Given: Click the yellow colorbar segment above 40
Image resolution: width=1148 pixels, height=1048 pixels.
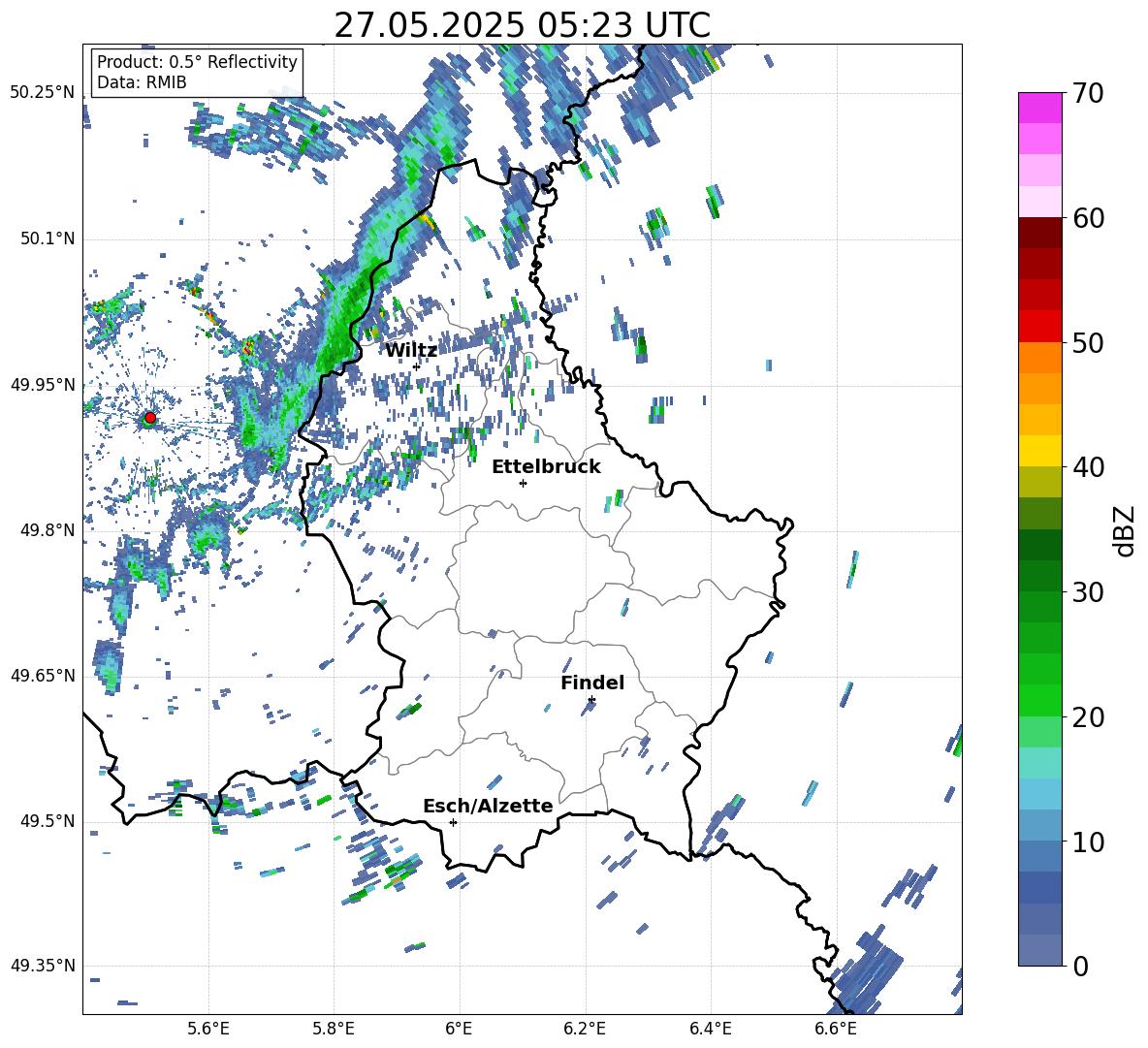Looking at the screenshot, I should coord(1039,451).
